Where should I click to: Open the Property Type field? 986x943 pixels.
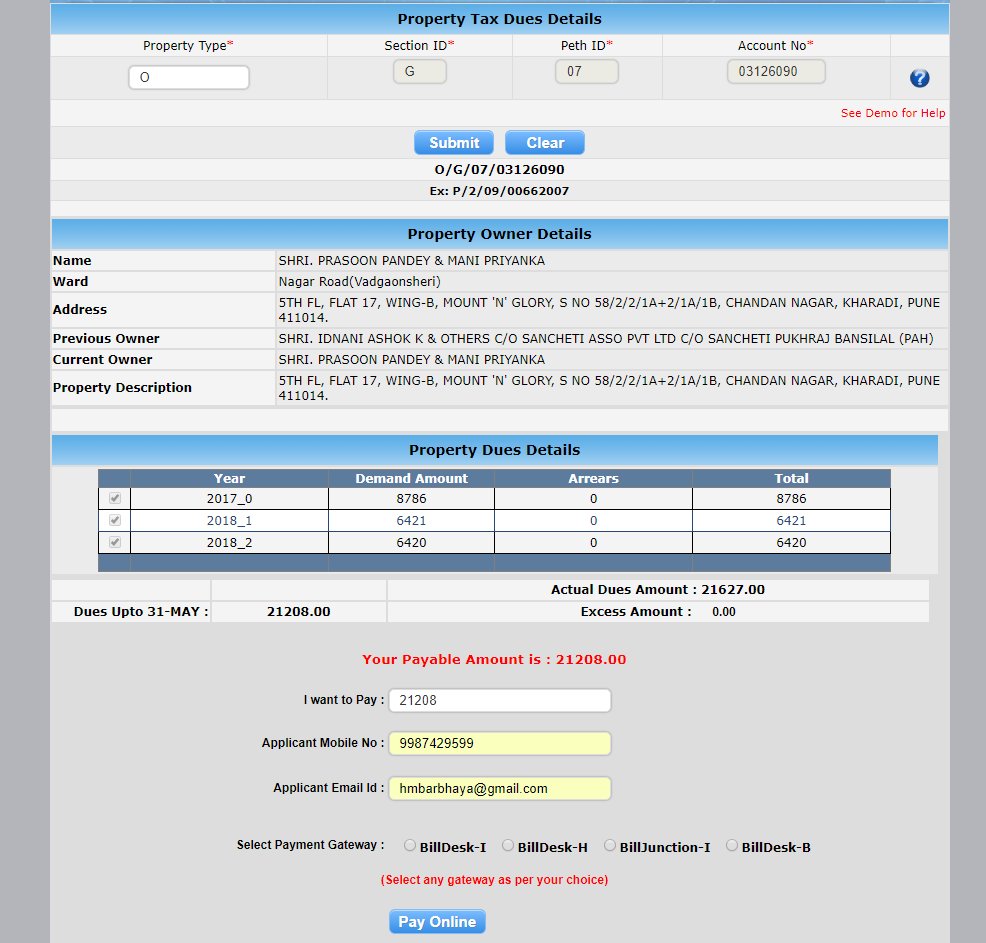tap(189, 77)
